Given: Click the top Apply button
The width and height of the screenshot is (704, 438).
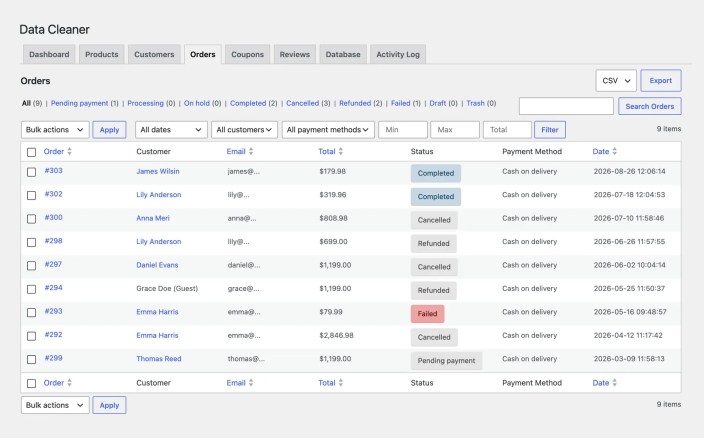Looking at the screenshot, I should [x=110, y=130].
